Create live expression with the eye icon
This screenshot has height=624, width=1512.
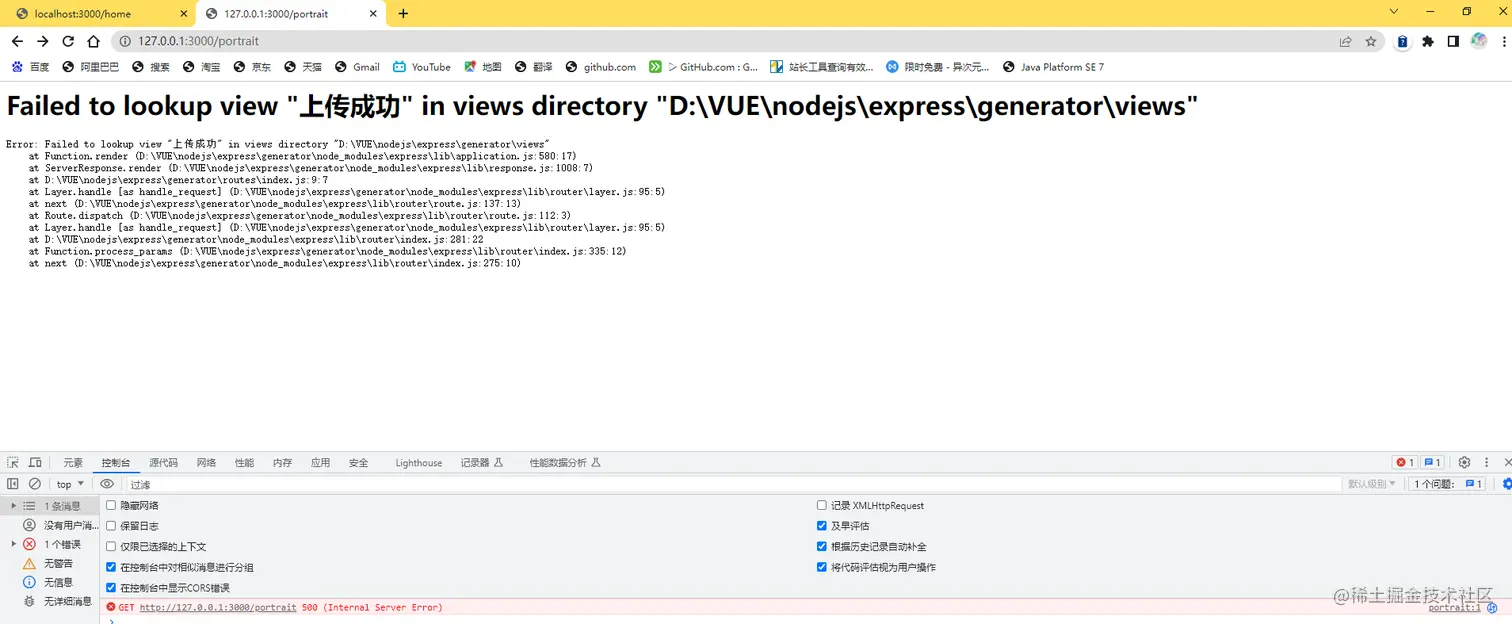(x=107, y=484)
